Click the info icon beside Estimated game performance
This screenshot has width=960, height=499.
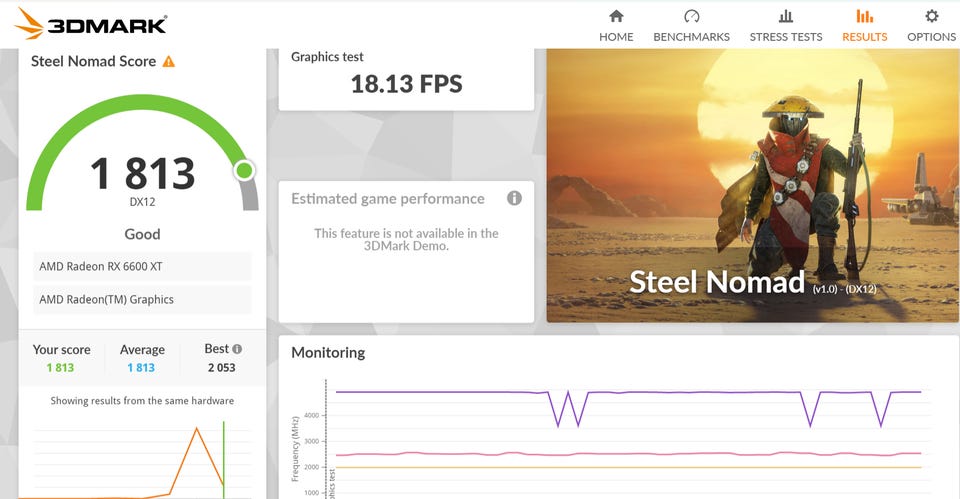tap(514, 198)
